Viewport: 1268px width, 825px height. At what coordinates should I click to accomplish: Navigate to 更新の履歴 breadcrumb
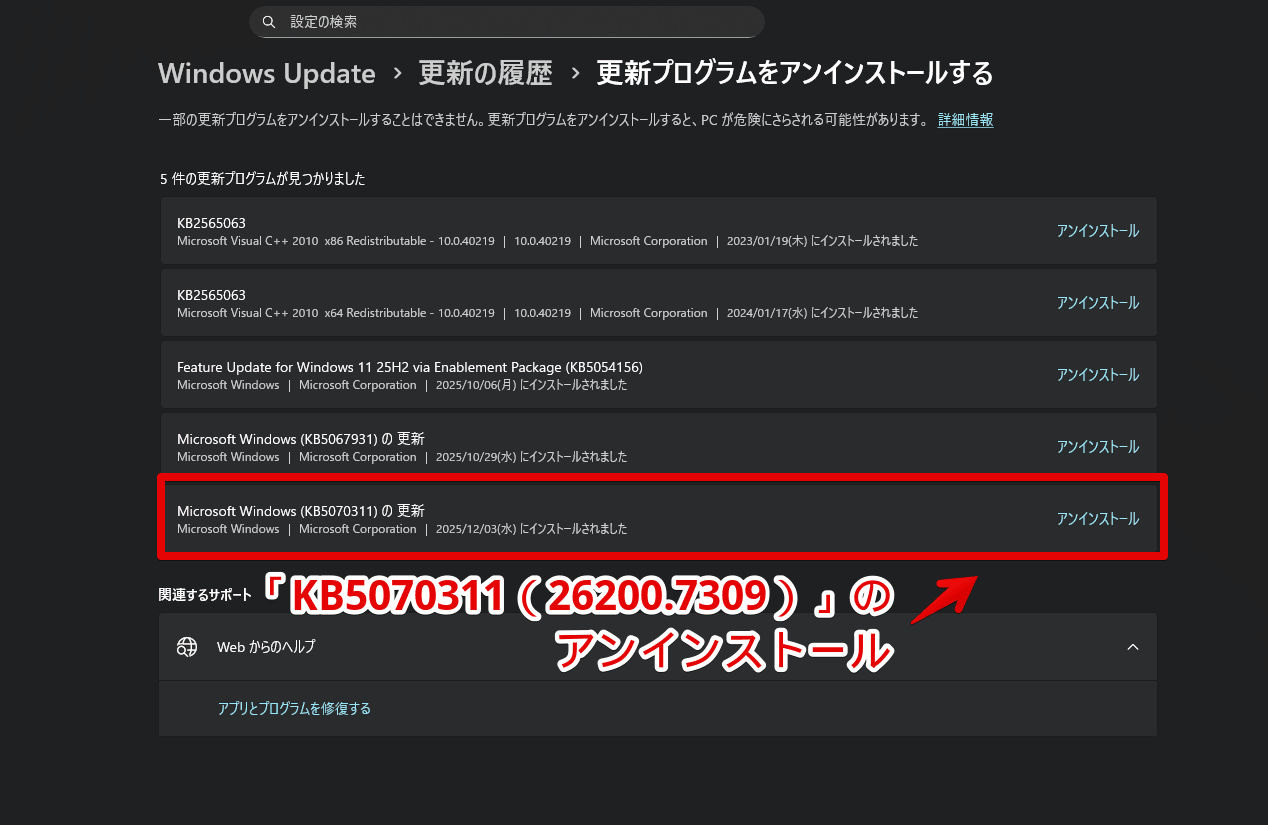(485, 73)
